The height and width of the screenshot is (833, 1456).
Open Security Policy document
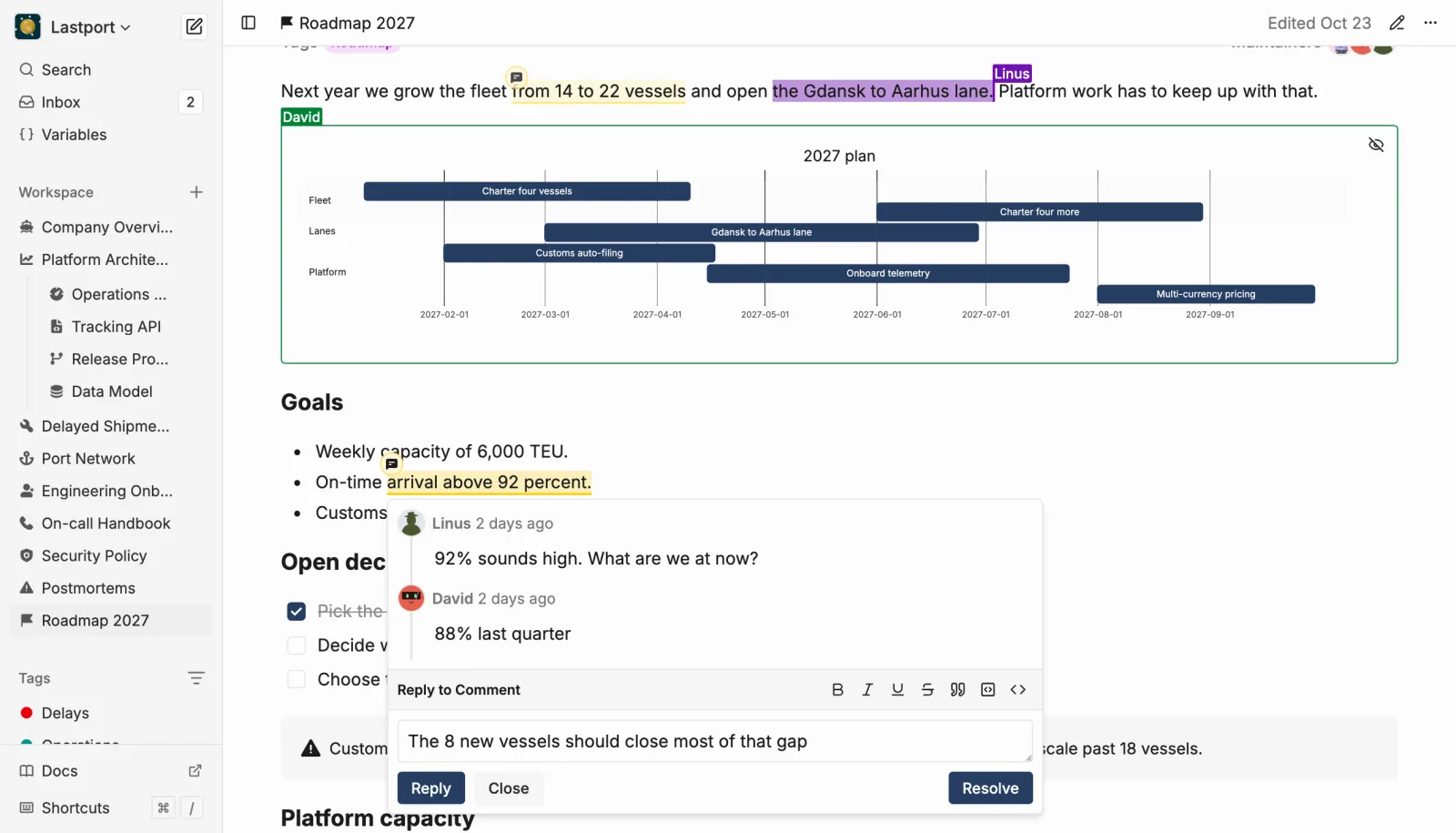click(111, 556)
